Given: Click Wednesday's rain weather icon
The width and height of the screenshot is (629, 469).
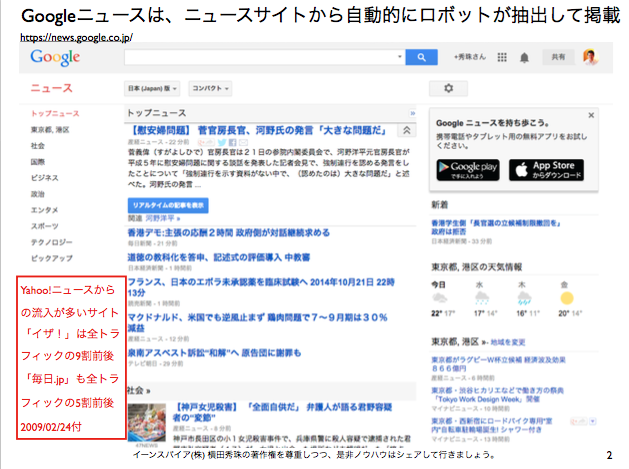Looking at the screenshot, I should click(x=481, y=298).
